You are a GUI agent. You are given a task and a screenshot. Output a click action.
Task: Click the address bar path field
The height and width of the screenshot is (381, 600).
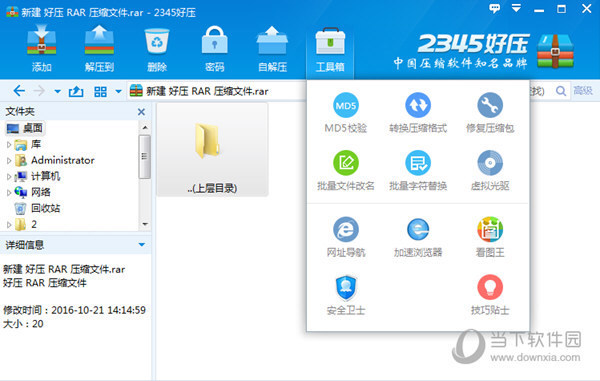pos(216,91)
